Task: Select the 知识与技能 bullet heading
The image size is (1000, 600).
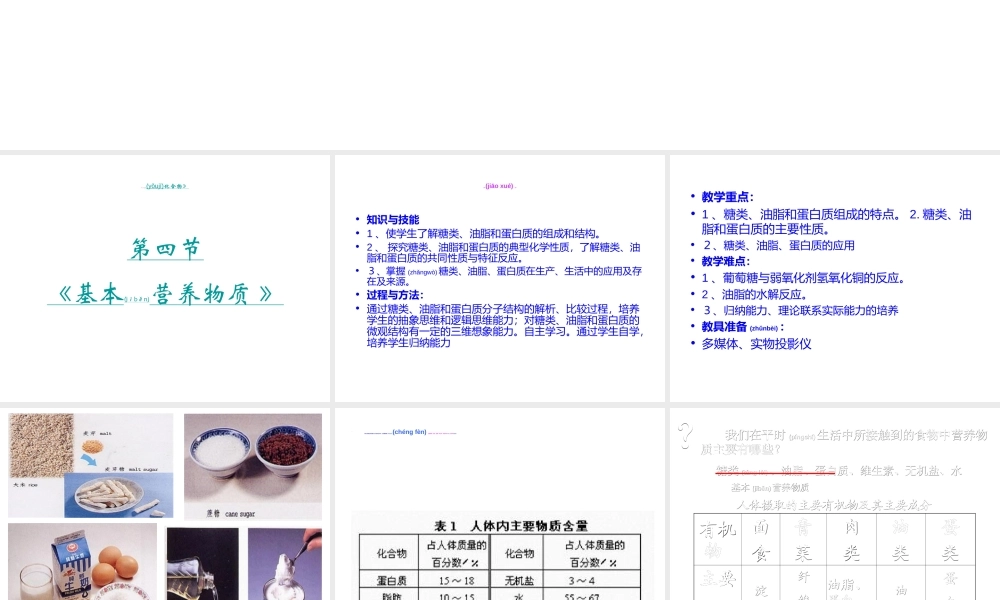Action: pos(392,219)
